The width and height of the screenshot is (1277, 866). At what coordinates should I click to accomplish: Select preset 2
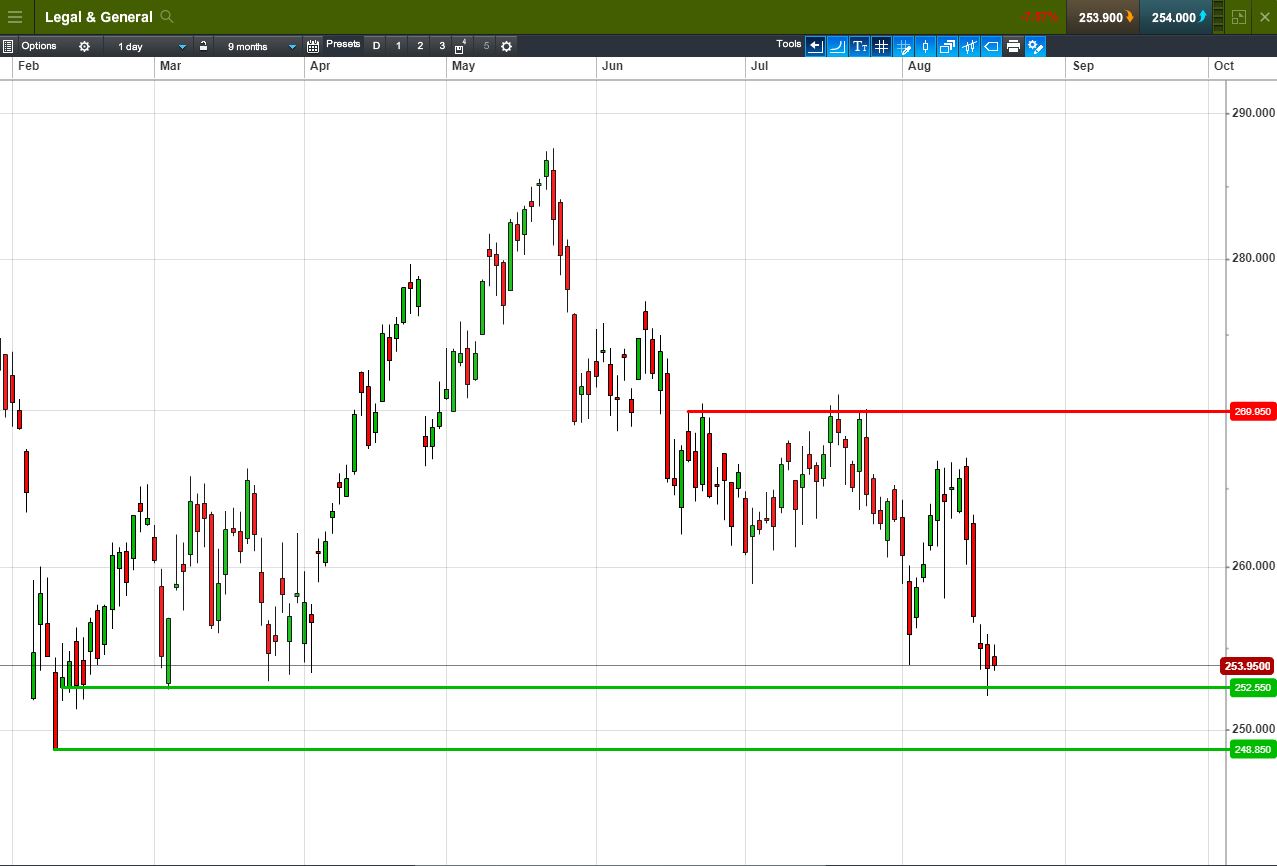[420, 46]
